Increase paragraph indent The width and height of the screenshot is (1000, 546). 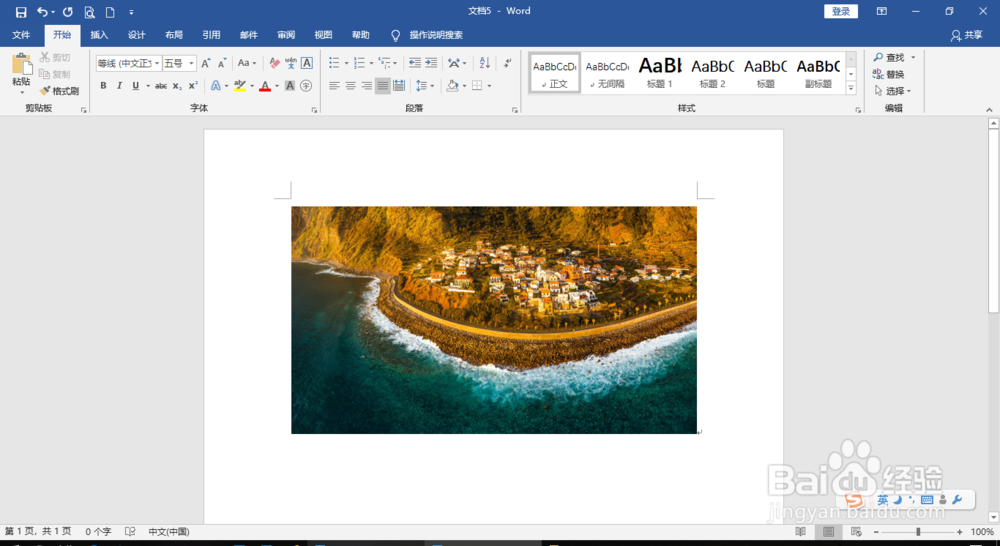tap(431, 63)
